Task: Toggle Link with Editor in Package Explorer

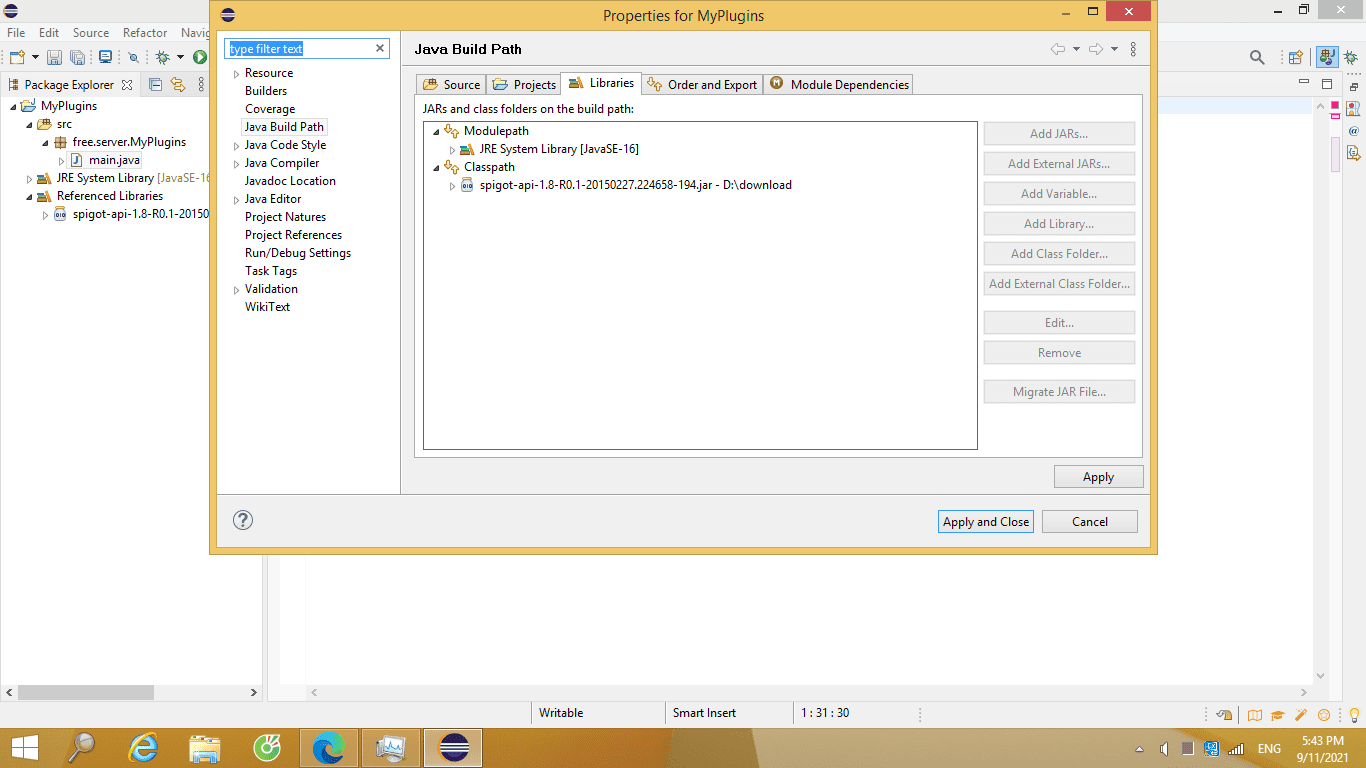Action: click(178, 85)
